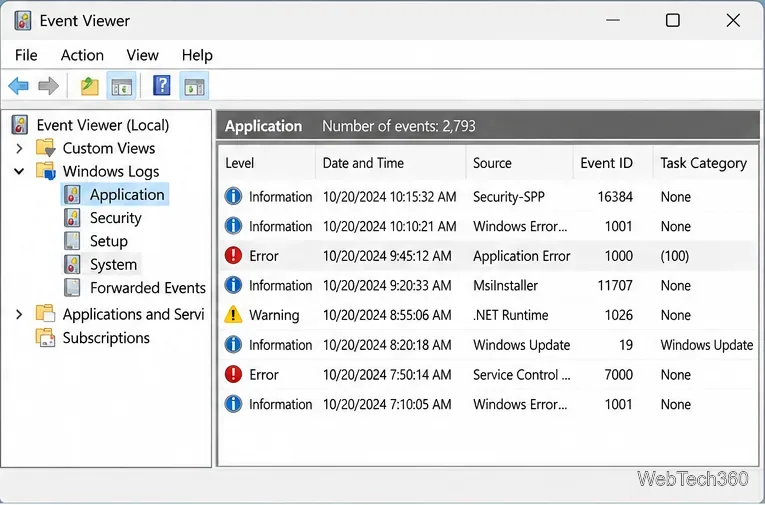
Task: Click the info icon of MsiInstaller event
Action: coord(233,285)
